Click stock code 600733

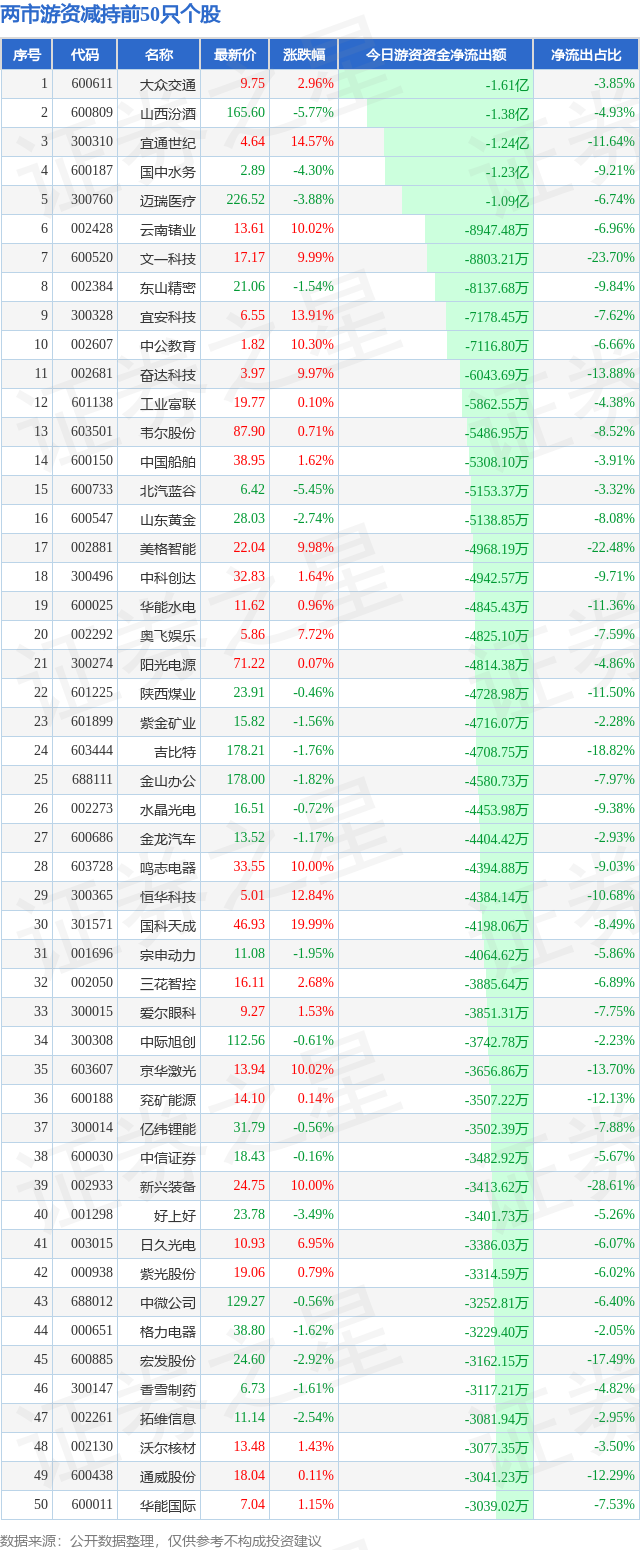click(92, 489)
